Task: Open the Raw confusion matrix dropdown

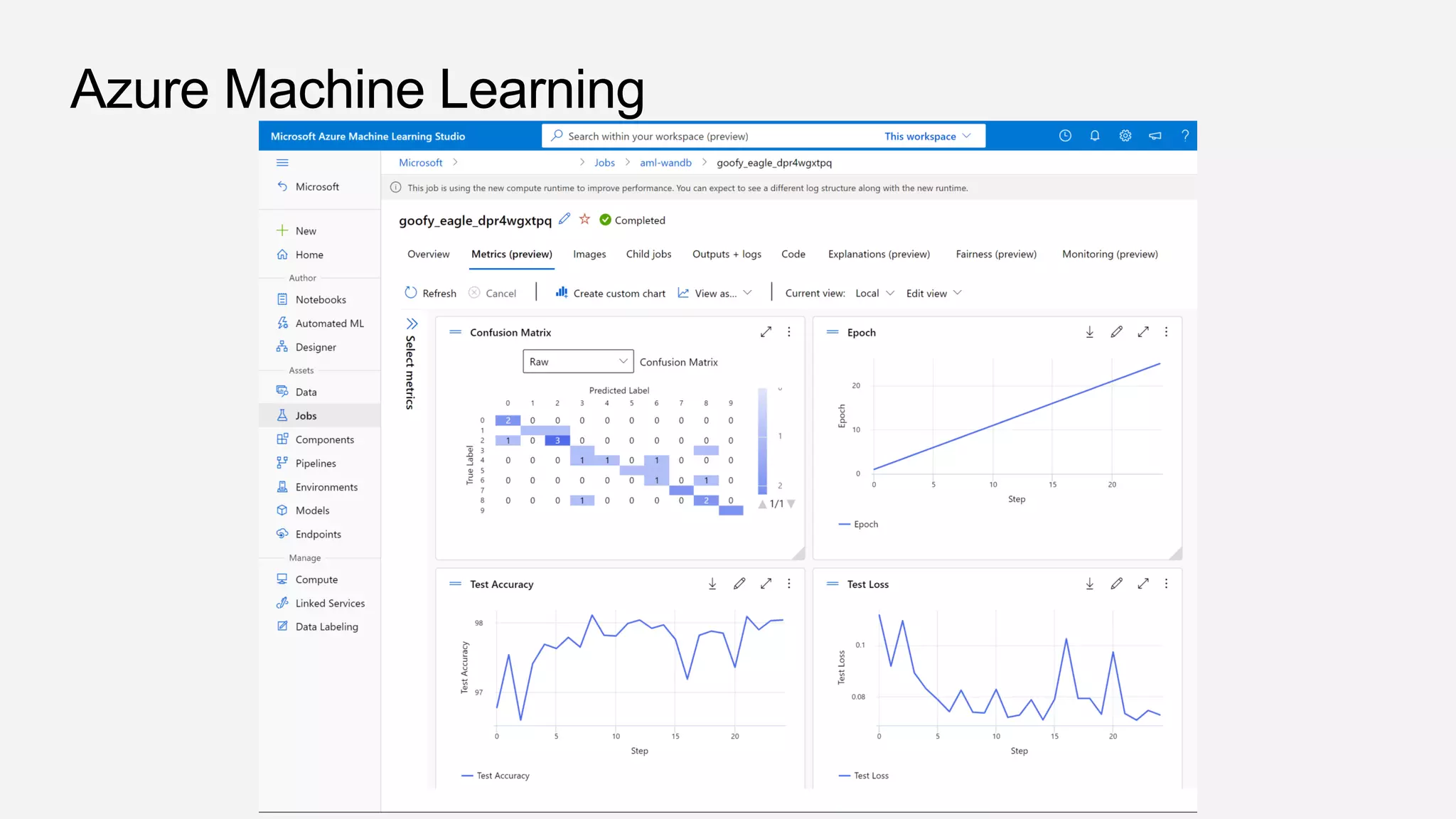Action: [x=578, y=361]
